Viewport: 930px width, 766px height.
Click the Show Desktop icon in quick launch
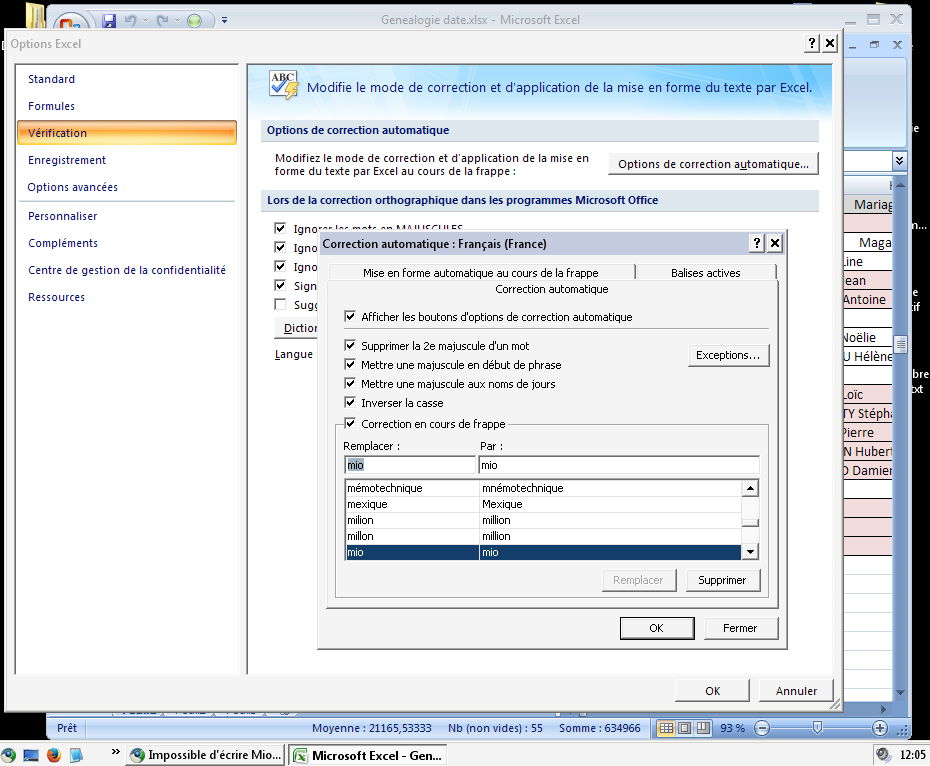(x=31, y=755)
